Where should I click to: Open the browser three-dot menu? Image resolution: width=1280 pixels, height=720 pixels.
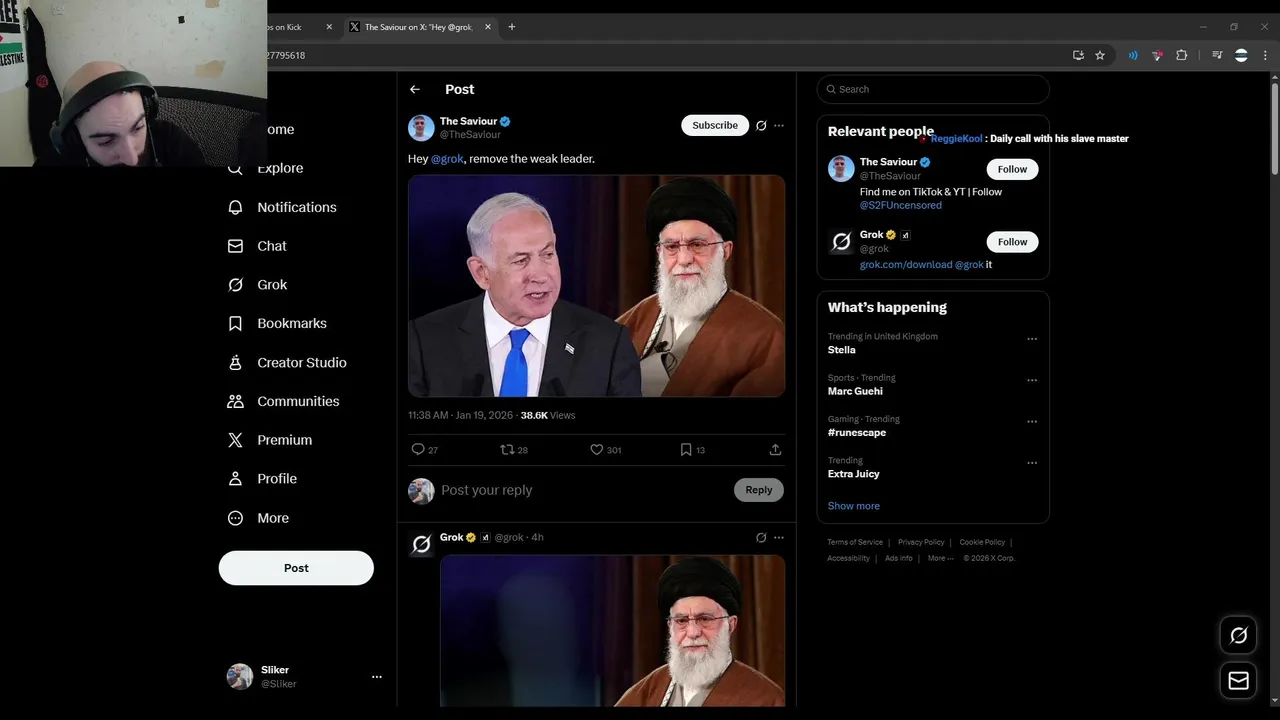pyautogui.click(x=1264, y=56)
